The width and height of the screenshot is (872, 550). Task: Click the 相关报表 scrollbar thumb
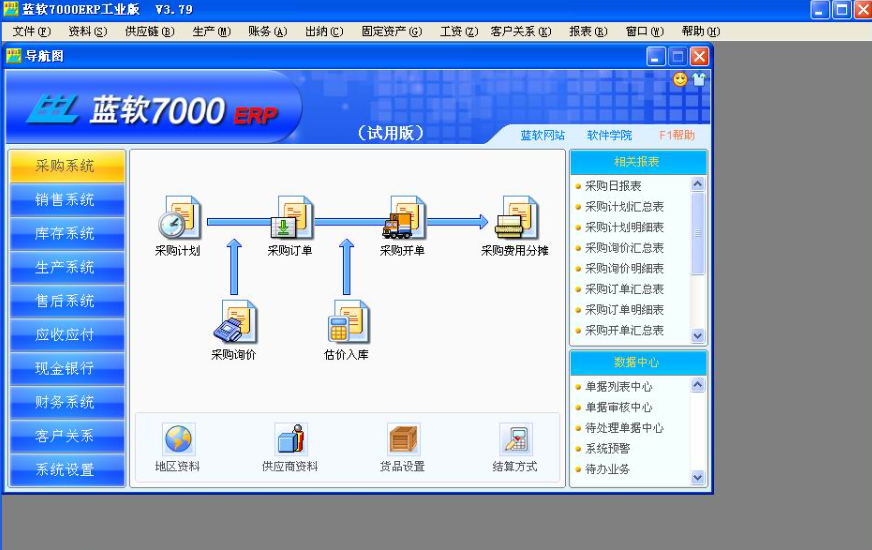tap(698, 234)
